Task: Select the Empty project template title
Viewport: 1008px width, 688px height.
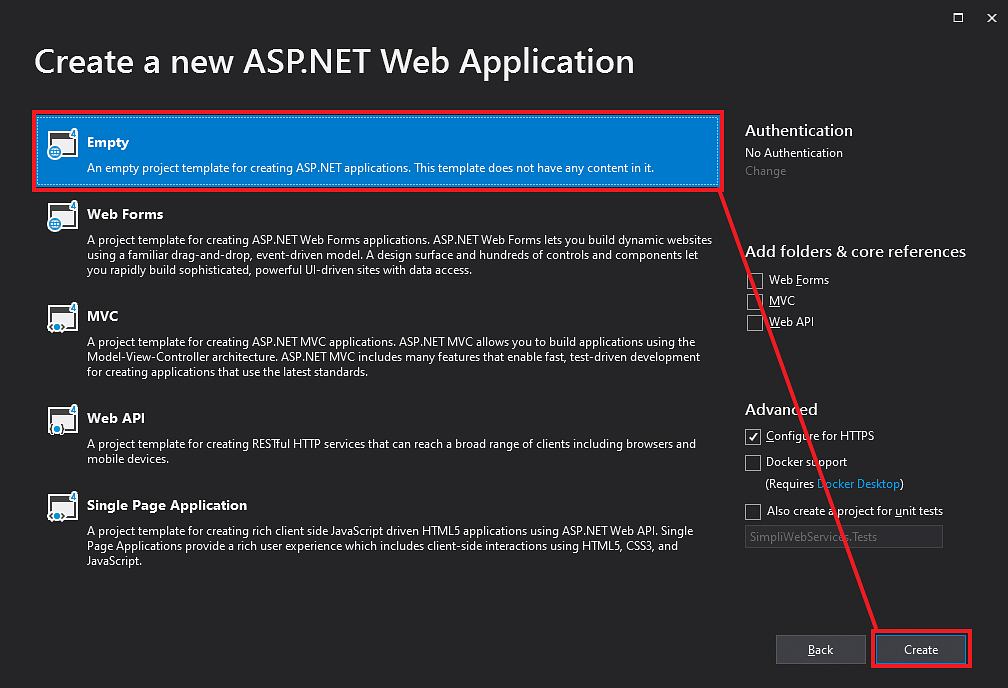Action: pos(108,142)
